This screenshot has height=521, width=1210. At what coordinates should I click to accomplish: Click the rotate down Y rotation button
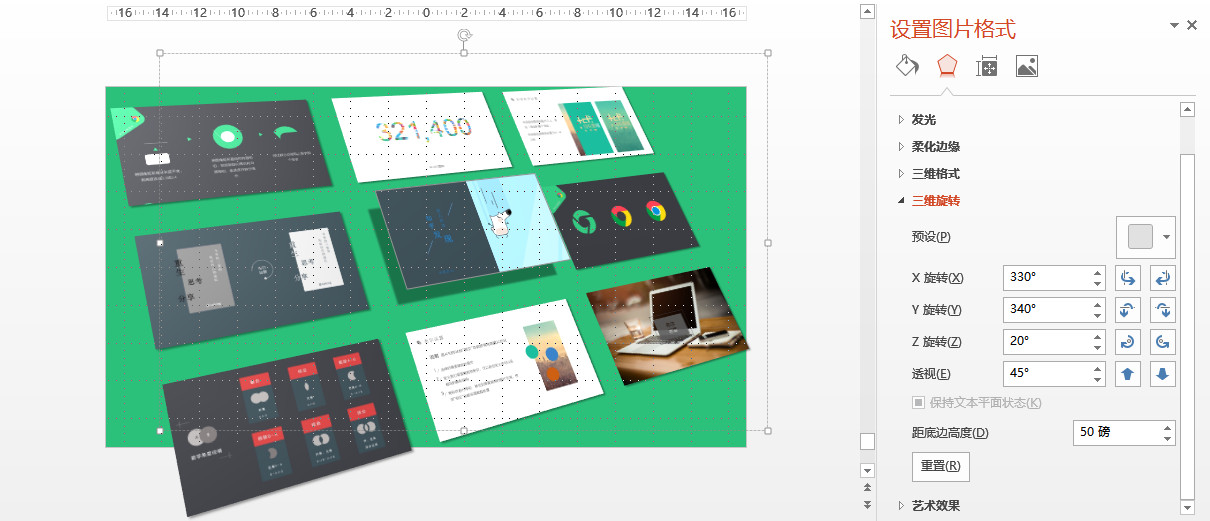tap(1163, 310)
